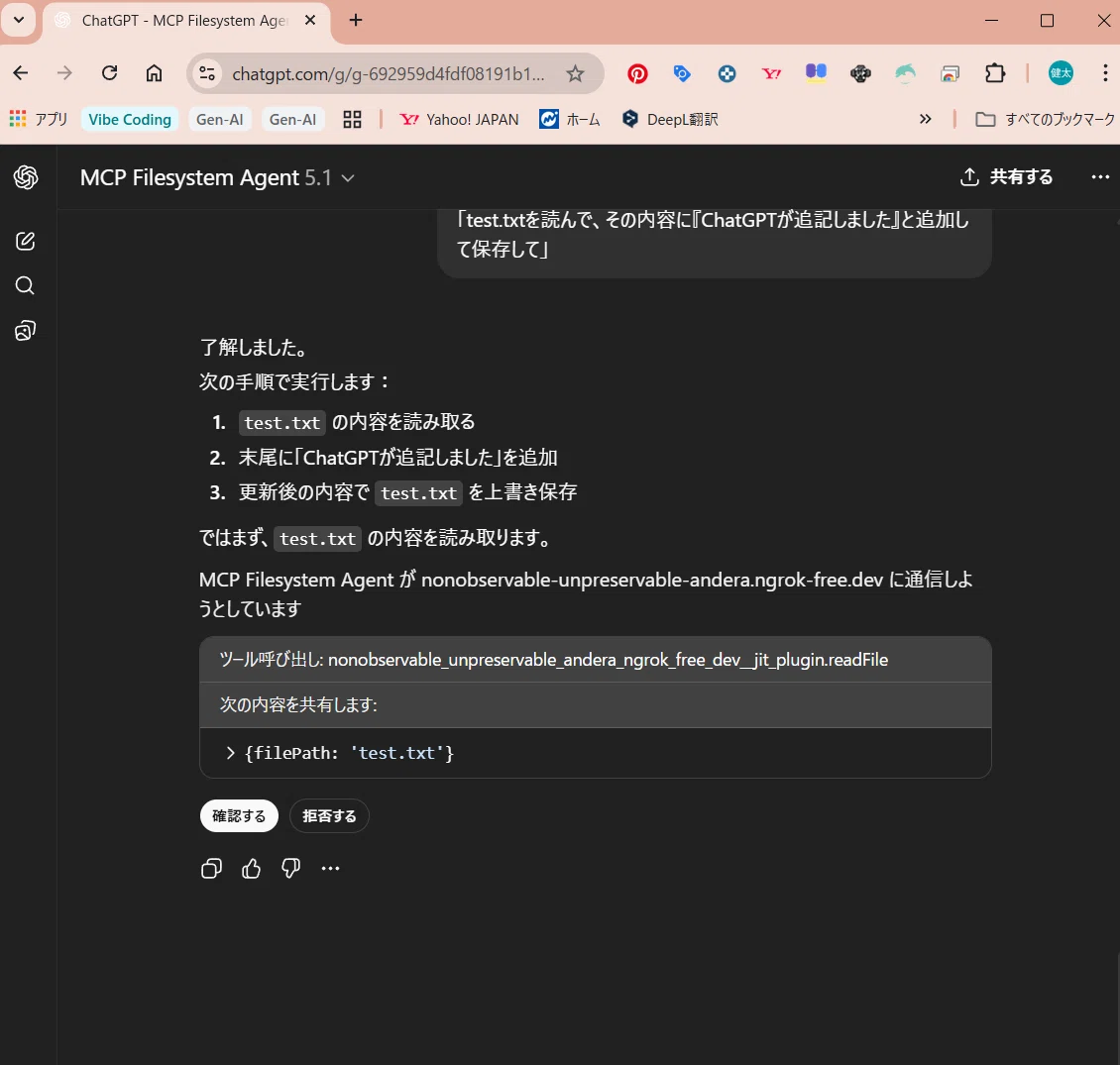Start a new chat with pencil icon
Screen dimensions: 1120x1065
pyautogui.click(x=25, y=242)
